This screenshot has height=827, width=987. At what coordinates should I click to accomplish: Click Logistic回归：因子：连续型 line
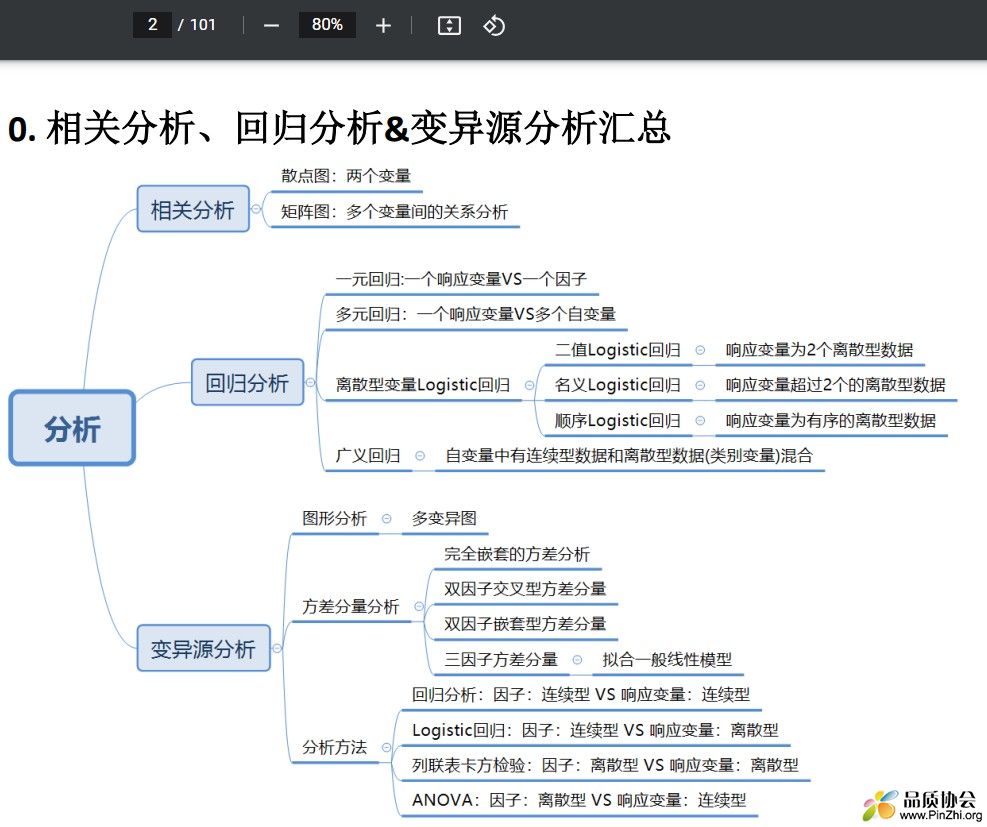coord(595,730)
